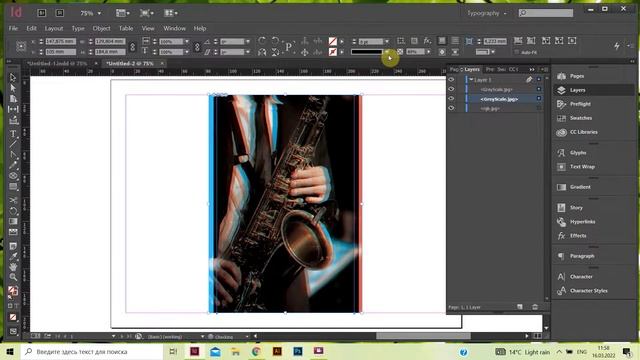Image resolution: width=640 pixels, height=360 pixels.
Task: Select the Pen tool
Action: pos(13,155)
